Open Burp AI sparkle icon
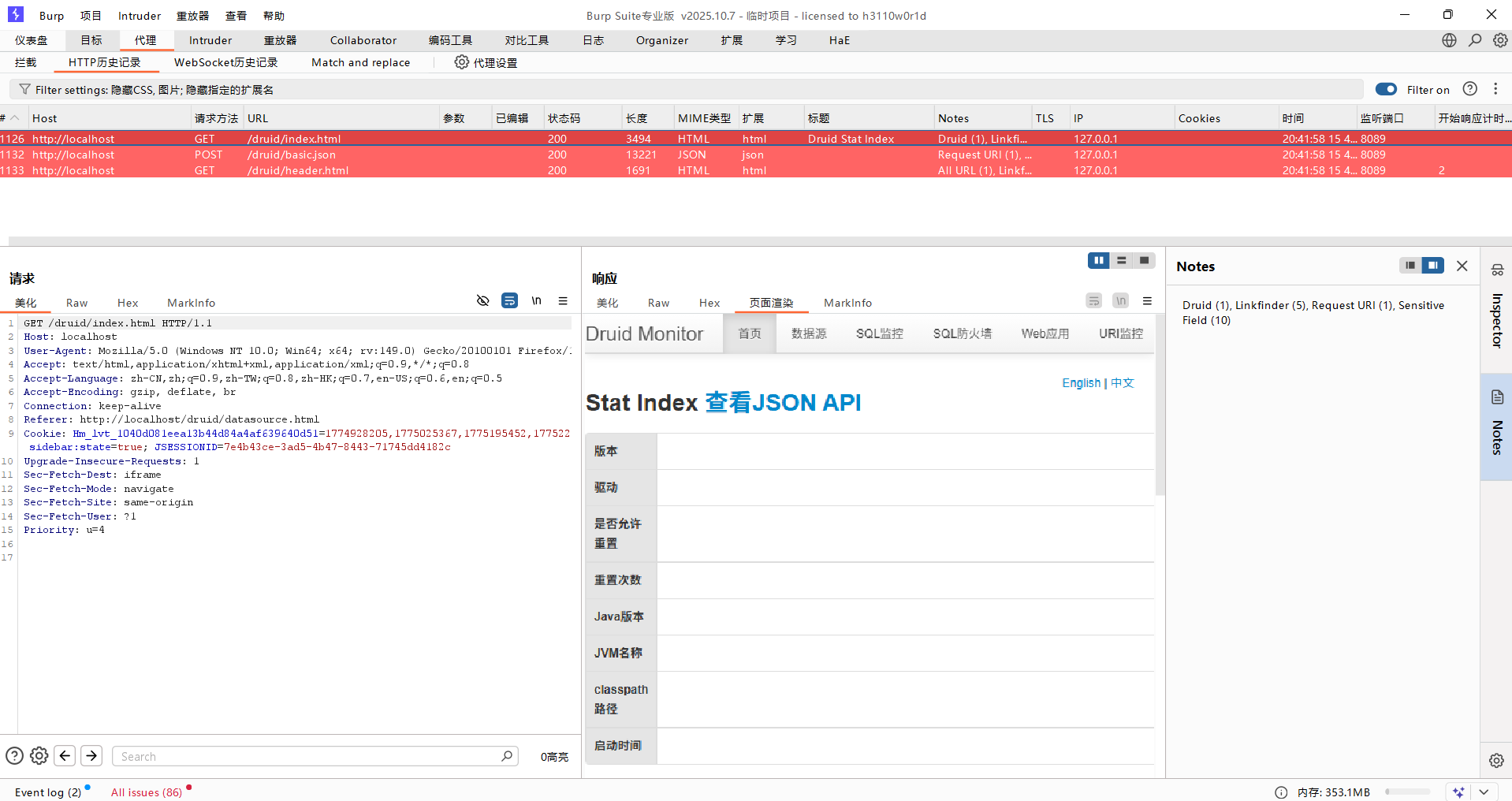The width and height of the screenshot is (1512, 801). pyautogui.click(x=1458, y=792)
